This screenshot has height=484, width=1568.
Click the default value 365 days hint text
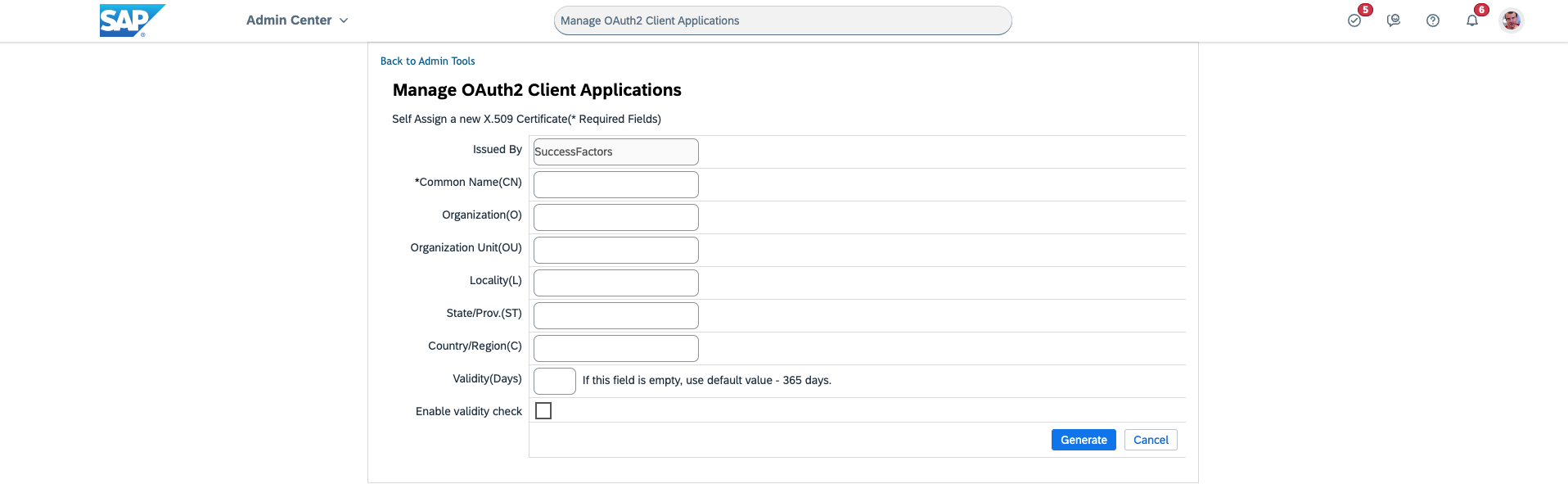(x=707, y=380)
